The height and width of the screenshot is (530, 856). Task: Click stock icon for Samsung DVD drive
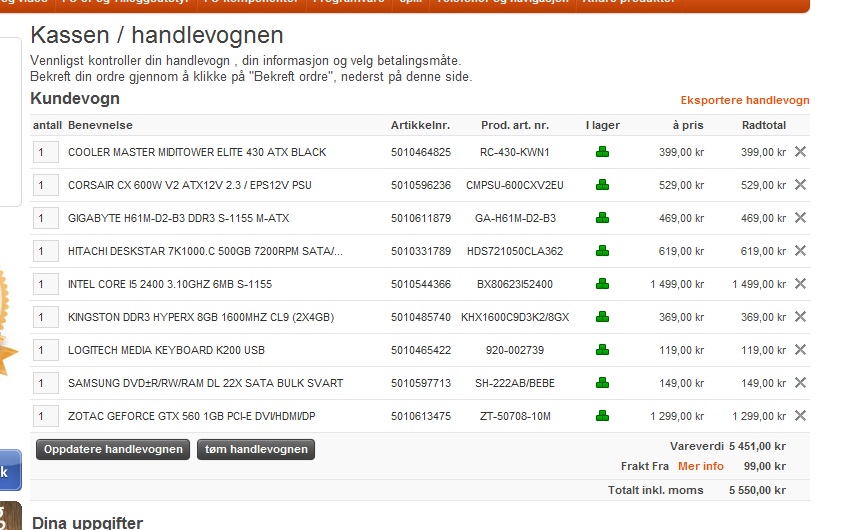[x=602, y=383]
